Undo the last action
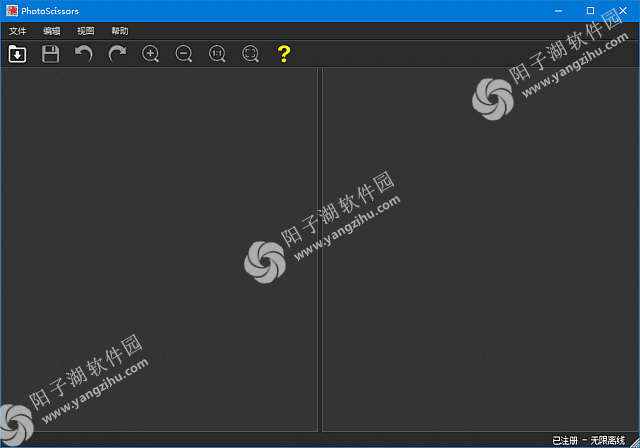 tap(84, 54)
